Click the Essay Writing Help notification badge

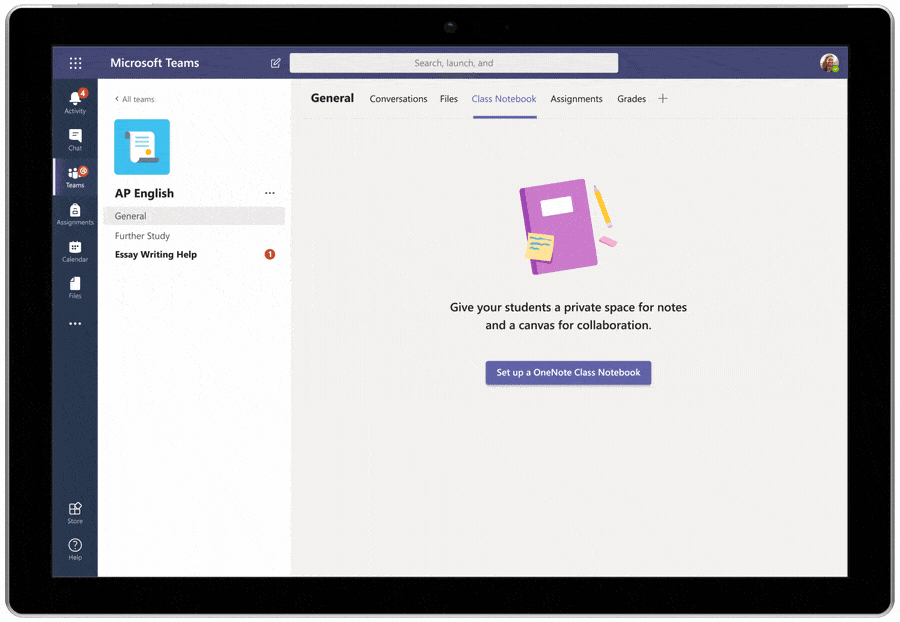coord(270,254)
